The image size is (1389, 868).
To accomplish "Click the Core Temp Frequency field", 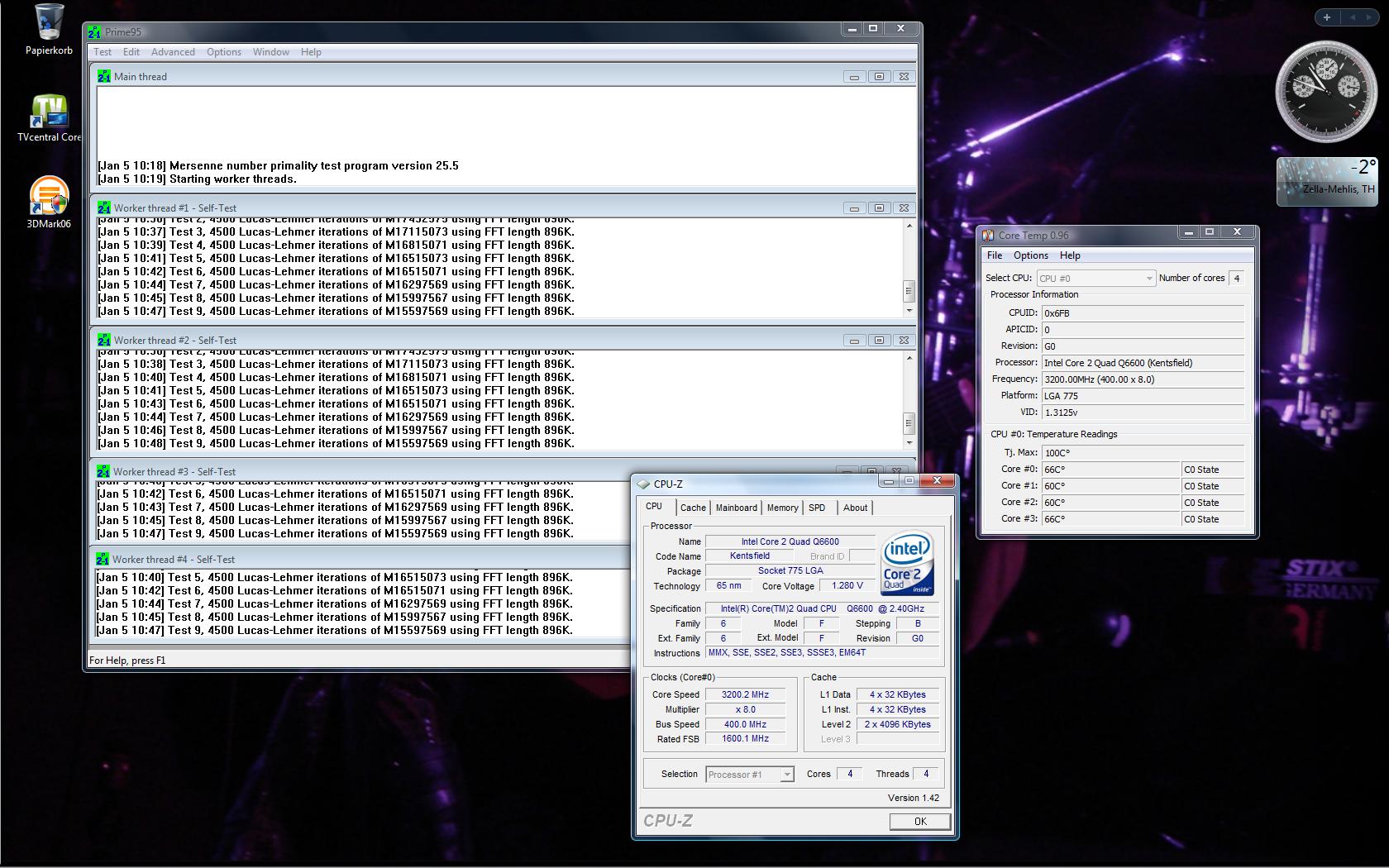I will coord(1143,379).
